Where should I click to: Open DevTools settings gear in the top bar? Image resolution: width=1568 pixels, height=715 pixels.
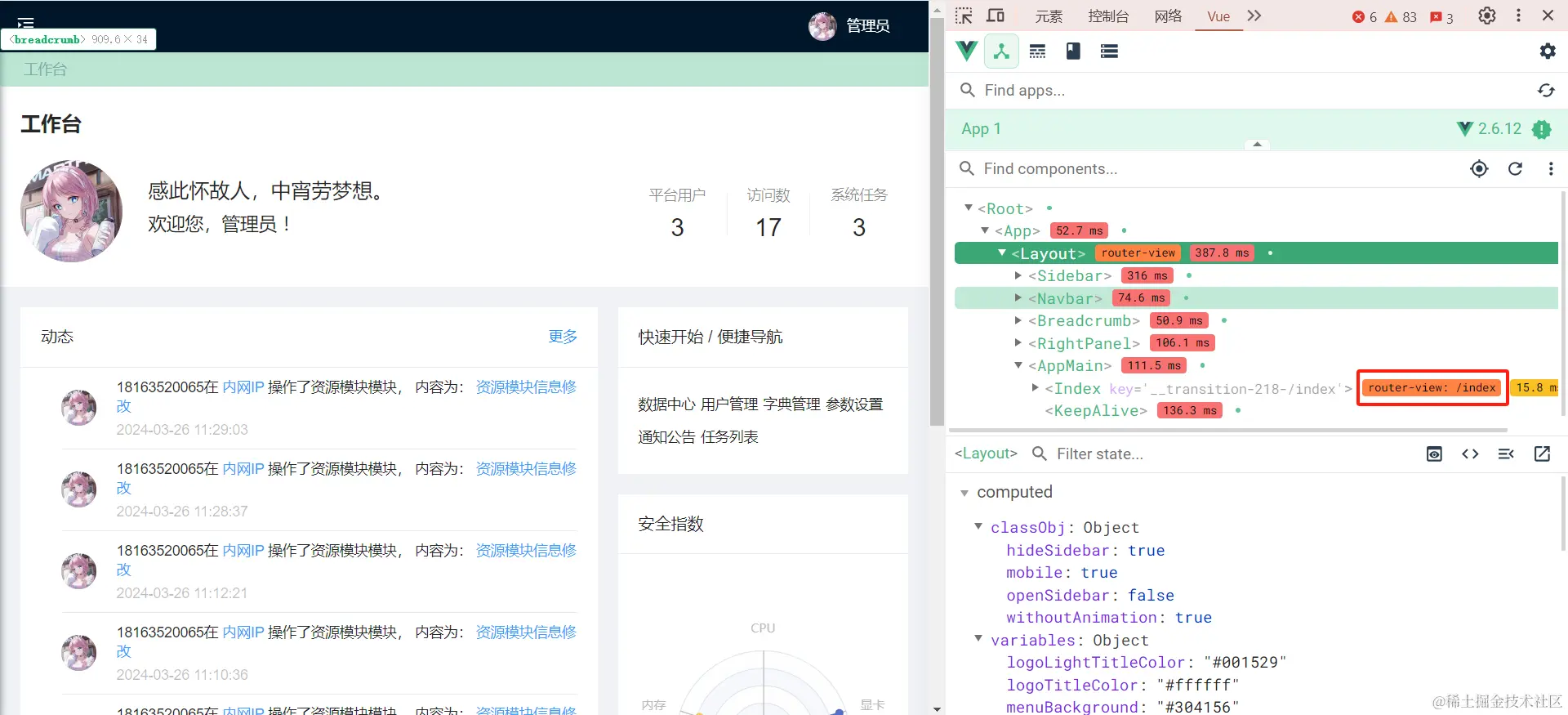1487,16
